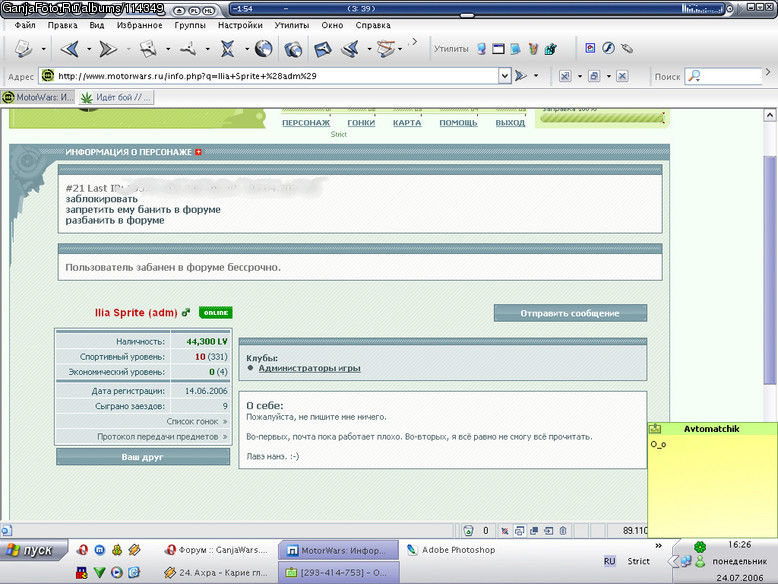Open the Back button history dropdown arrow

click(89, 49)
